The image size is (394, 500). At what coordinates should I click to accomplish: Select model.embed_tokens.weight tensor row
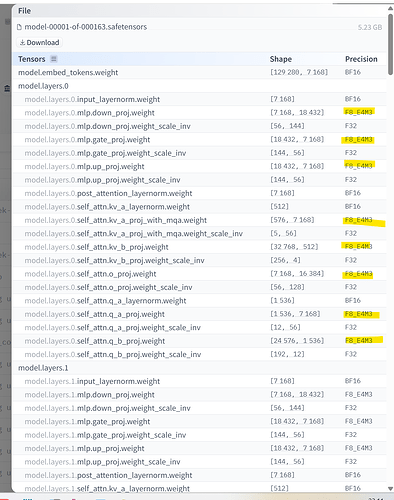point(199,72)
